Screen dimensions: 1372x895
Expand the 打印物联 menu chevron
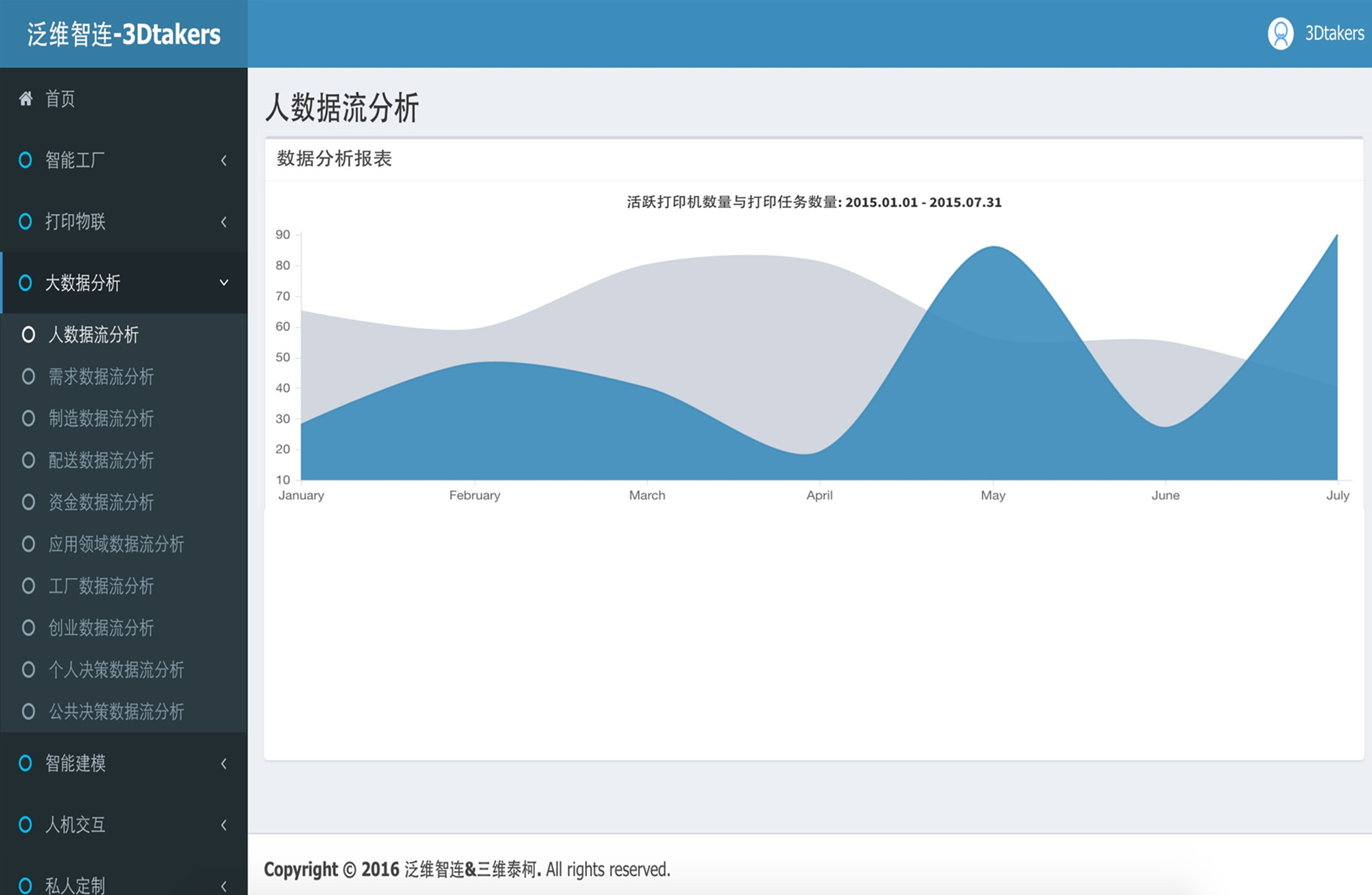point(224,222)
